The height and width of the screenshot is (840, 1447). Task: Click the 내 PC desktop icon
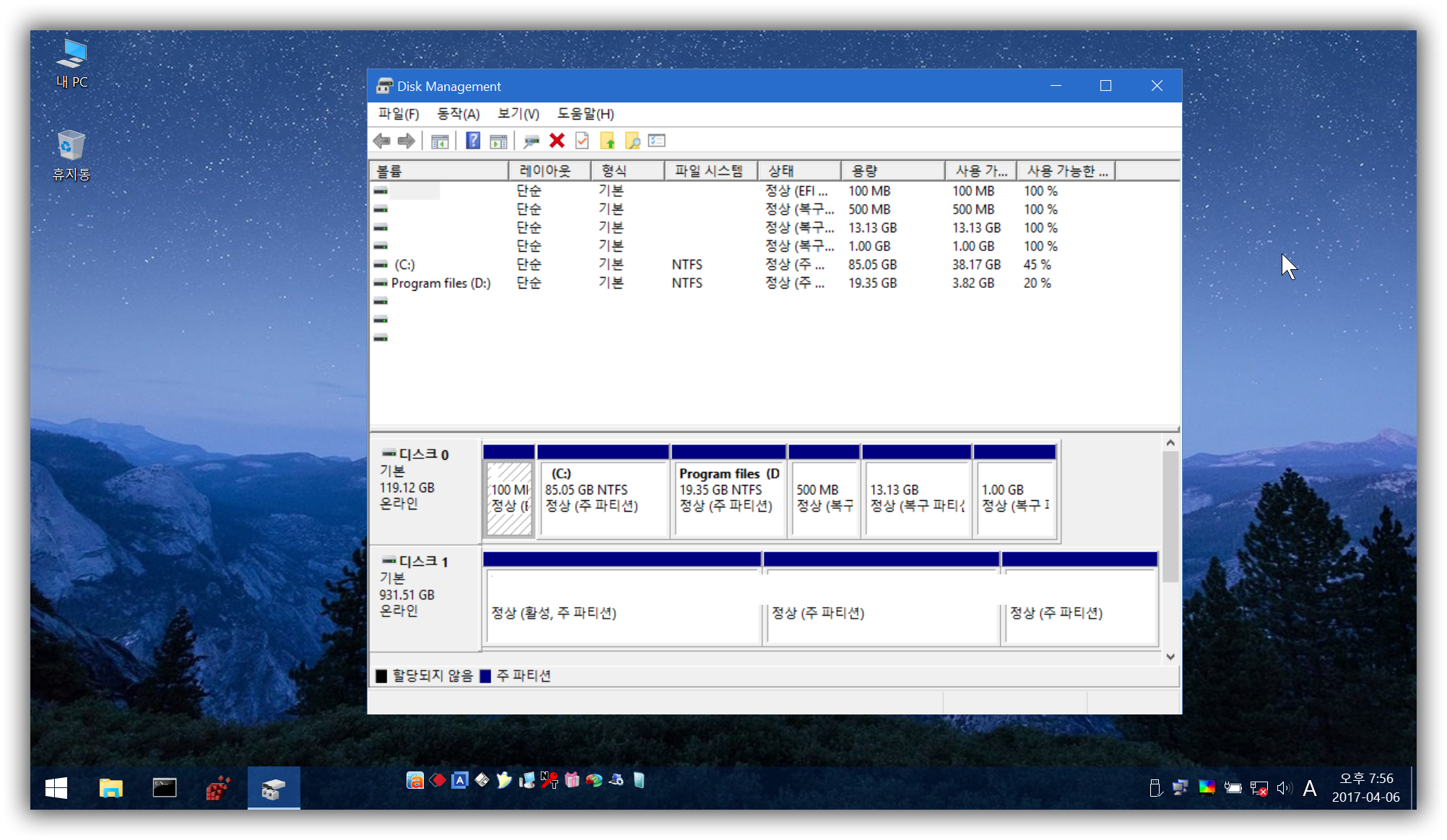[72, 65]
